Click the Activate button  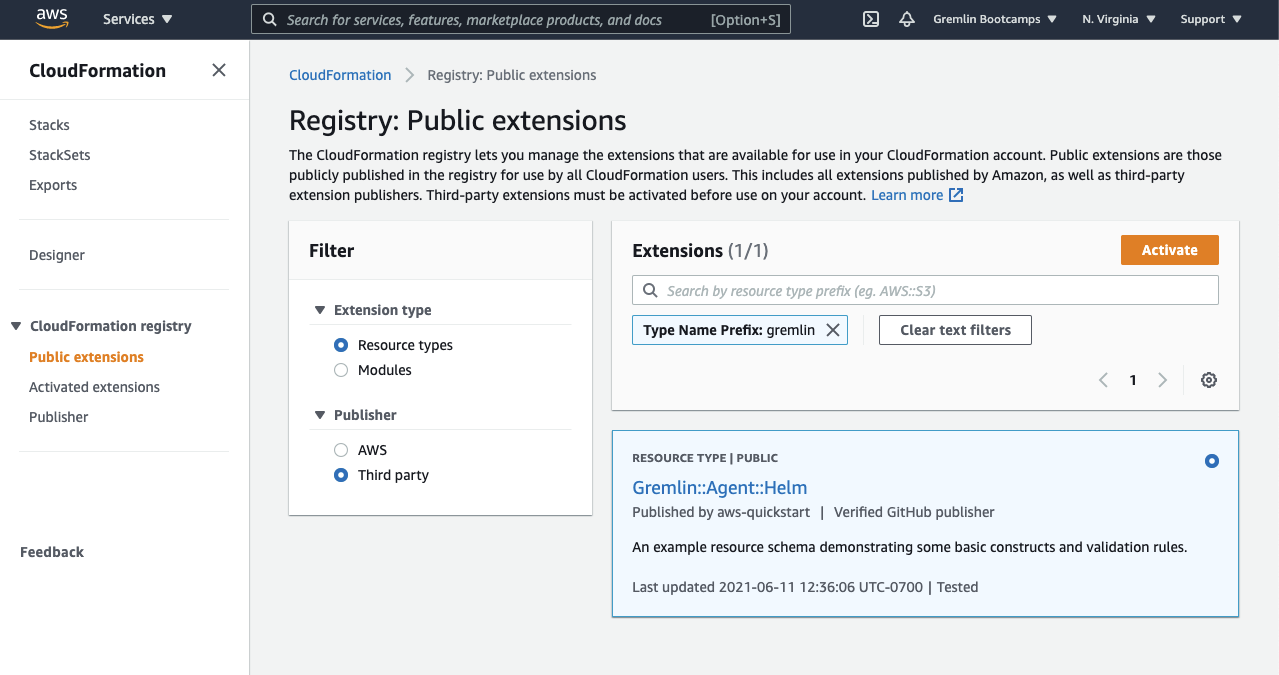click(x=1170, y=250)
